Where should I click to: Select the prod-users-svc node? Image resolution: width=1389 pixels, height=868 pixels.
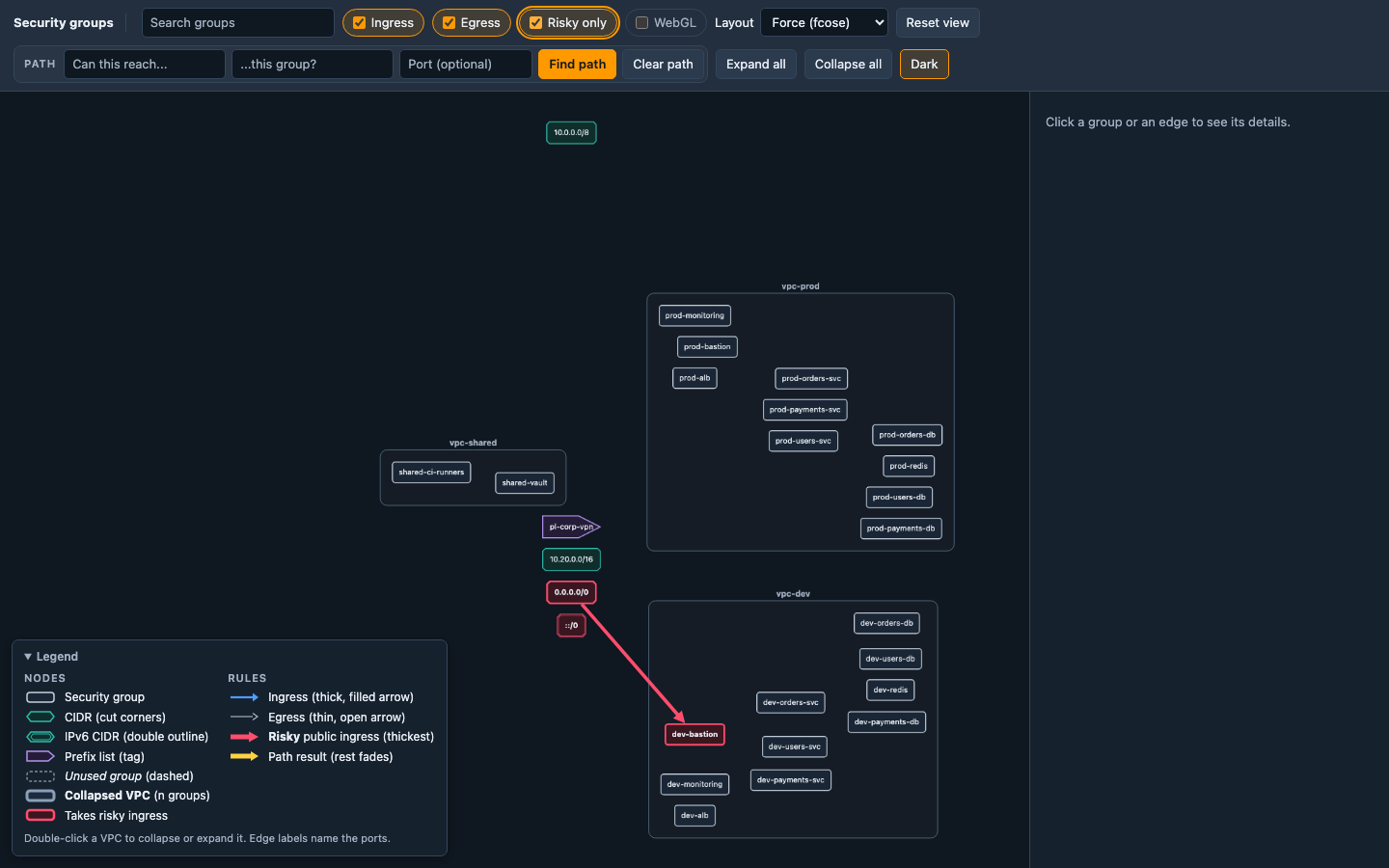coord(803,441)
